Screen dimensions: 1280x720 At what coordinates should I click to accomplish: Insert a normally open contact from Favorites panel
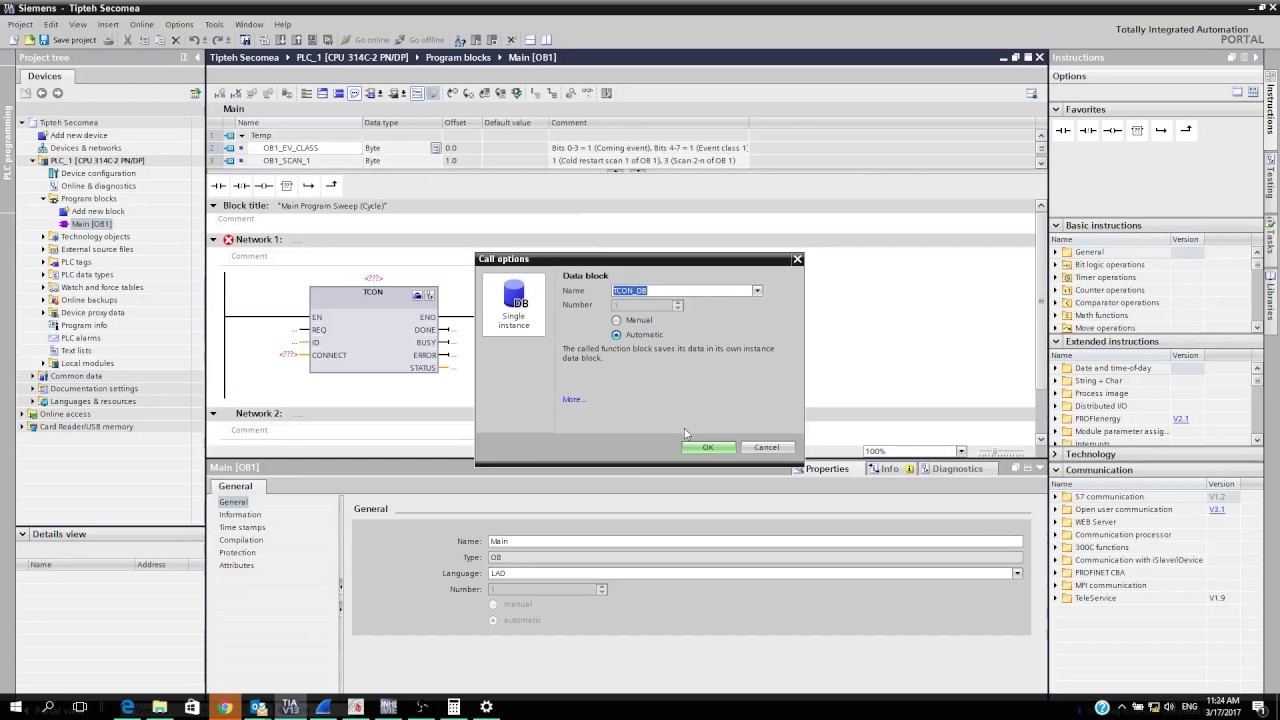[1063, 130]
